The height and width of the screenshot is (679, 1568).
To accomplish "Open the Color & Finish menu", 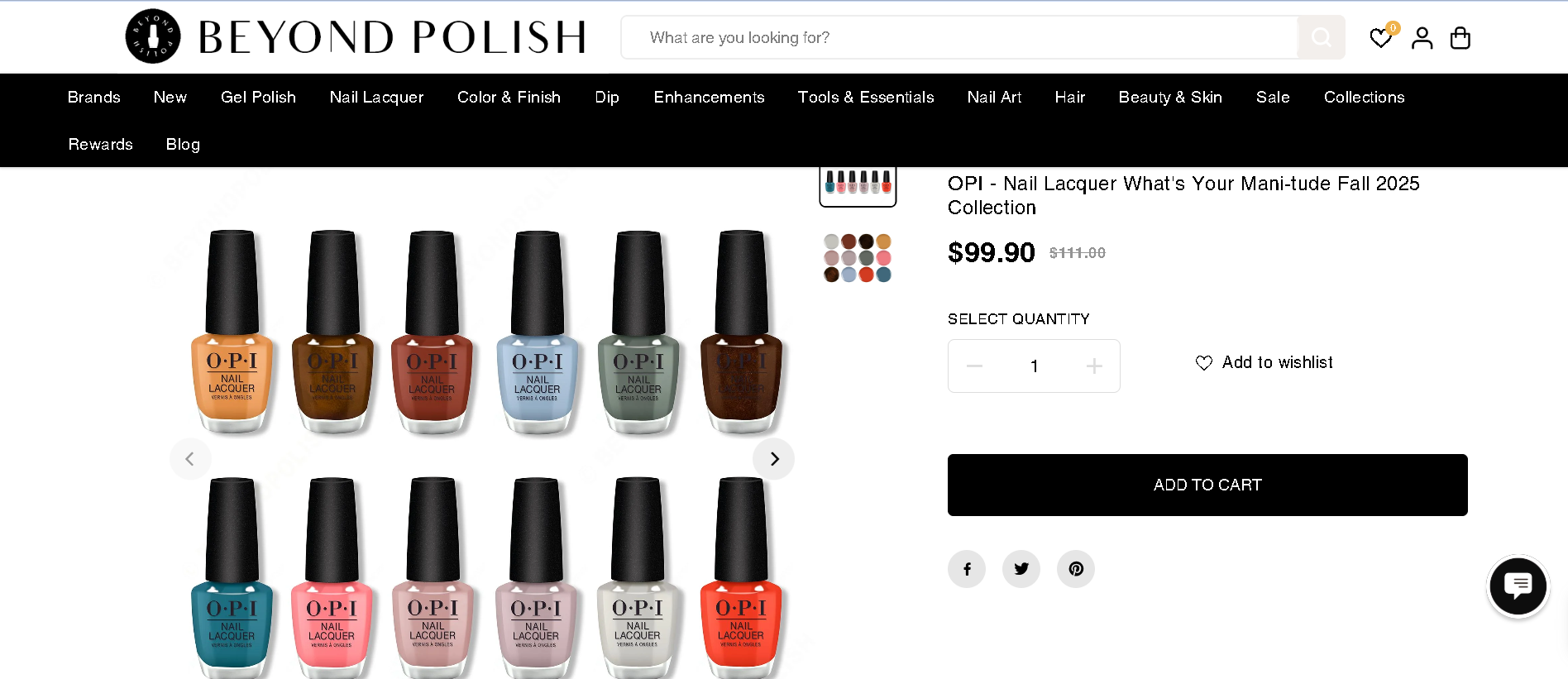I will pos(509,98).
